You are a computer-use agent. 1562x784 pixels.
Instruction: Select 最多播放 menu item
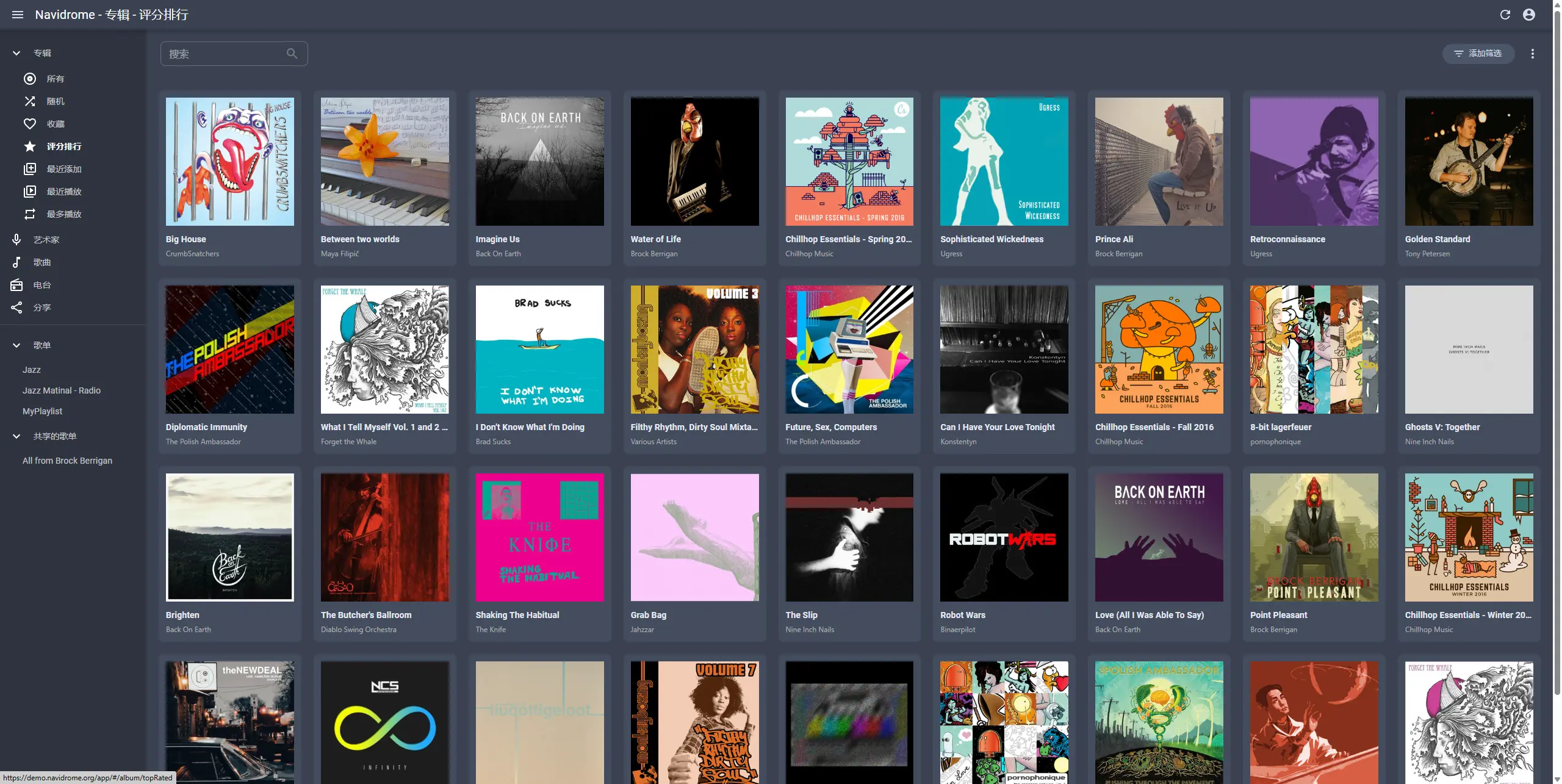(64, 214)
